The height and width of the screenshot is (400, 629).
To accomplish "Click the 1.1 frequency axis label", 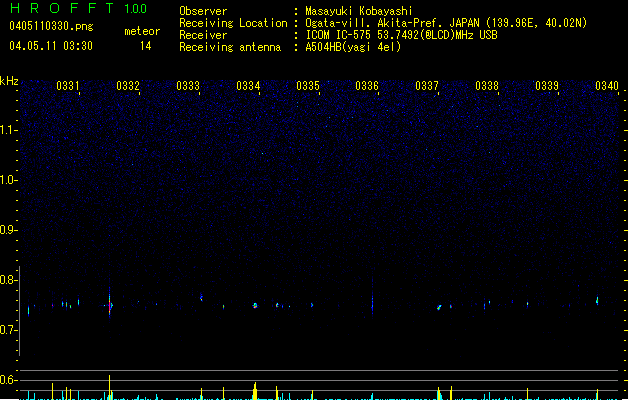I will point(8,130).
